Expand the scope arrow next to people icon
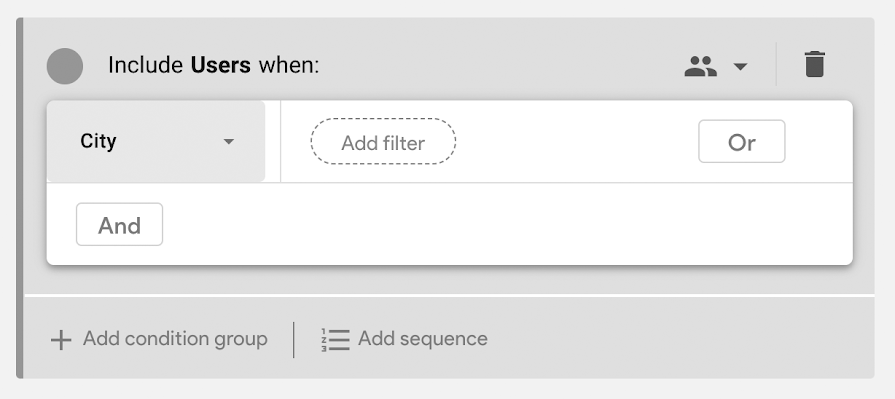 click(740, 67)
